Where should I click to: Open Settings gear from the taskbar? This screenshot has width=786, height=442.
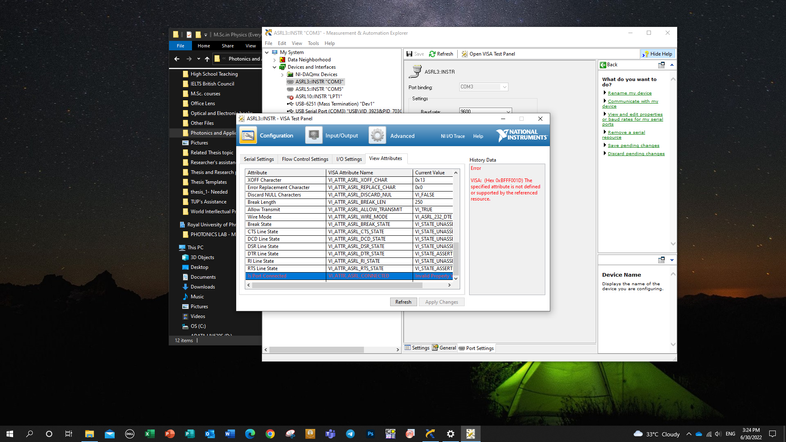pyautogui.click(x=450, y=433)
